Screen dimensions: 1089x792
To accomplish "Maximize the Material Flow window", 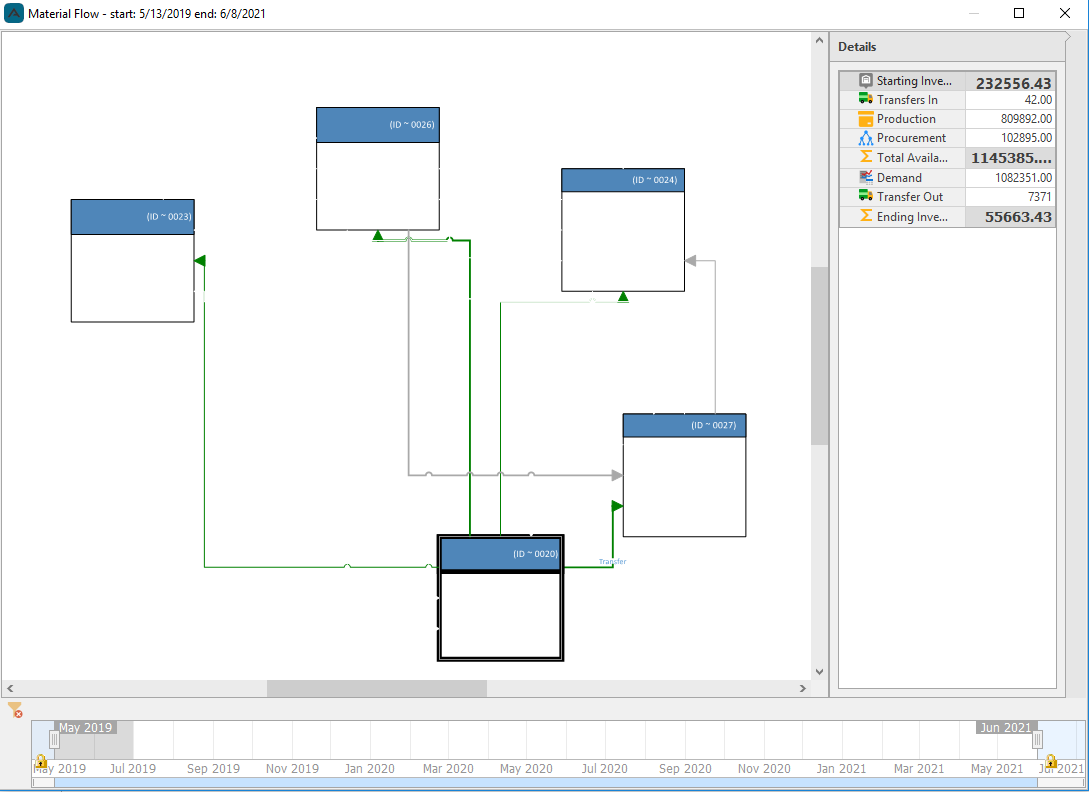I will pos(1019,13).
